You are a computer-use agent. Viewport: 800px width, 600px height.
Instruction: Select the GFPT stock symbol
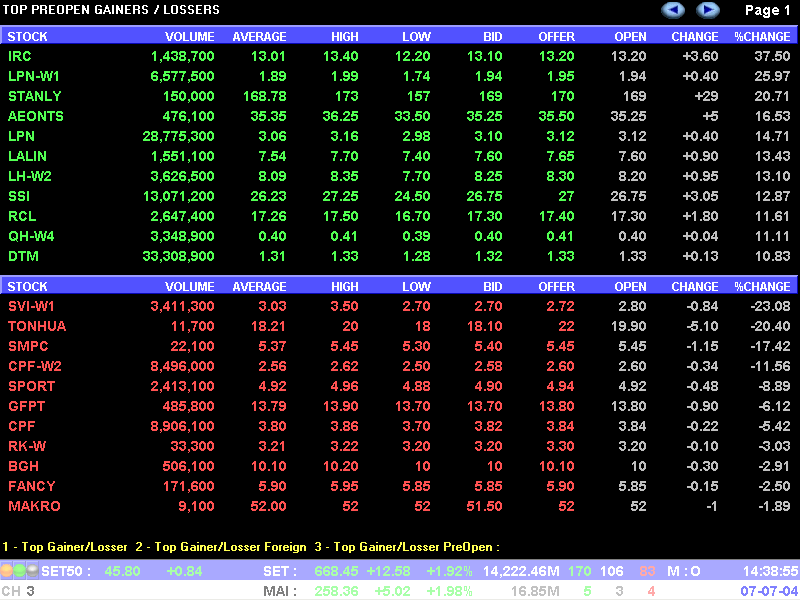click(27, 407)
